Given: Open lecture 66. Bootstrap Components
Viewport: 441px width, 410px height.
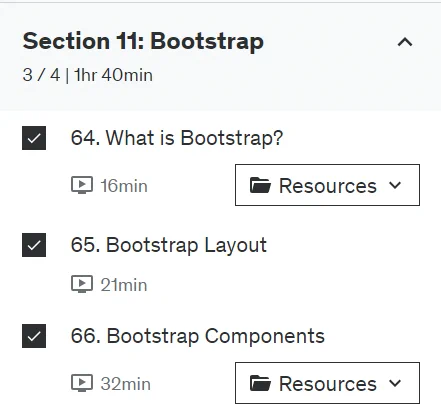Looking at the screenshot, I should 198,336.
